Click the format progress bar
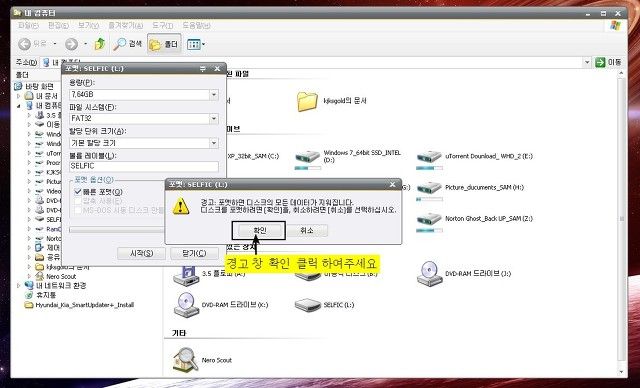Screen dimensions: 640x388 117,230
